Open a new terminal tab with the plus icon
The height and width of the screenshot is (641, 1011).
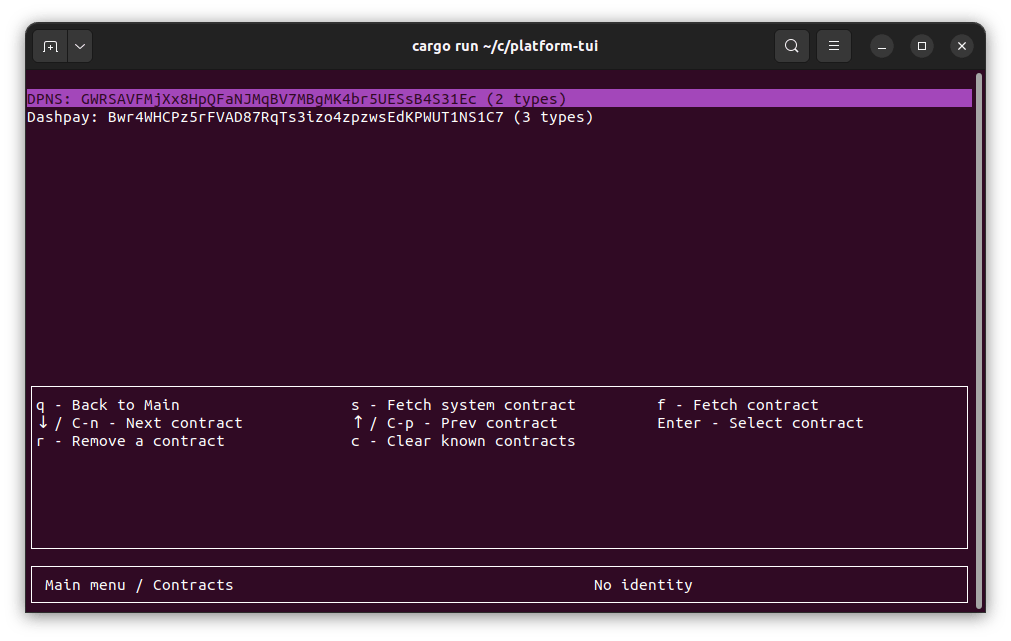tap(50, 46)
